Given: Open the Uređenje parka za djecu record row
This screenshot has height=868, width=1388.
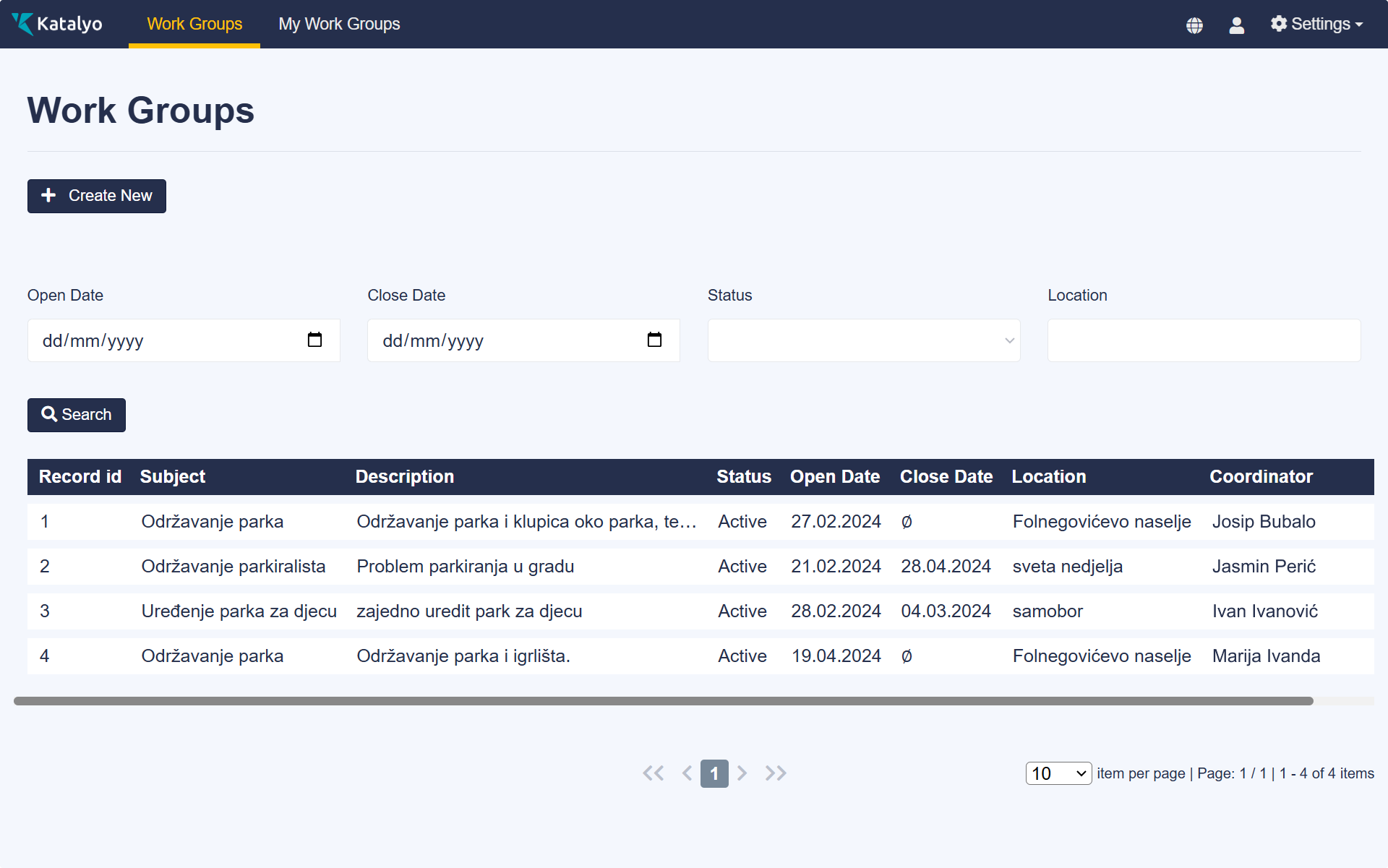Looking at the screenshot, I should (x=239, y=611).
